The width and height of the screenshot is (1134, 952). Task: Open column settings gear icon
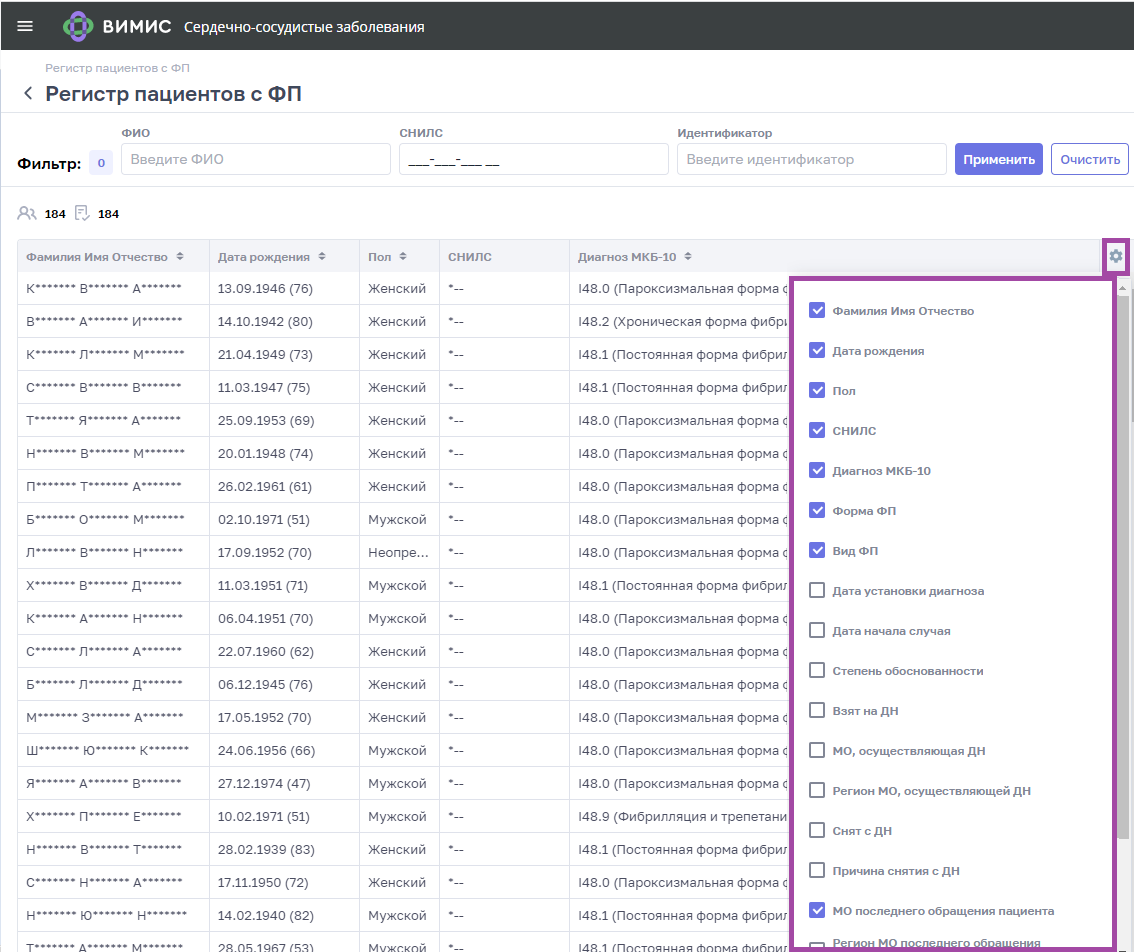(x=1116, y=257)
